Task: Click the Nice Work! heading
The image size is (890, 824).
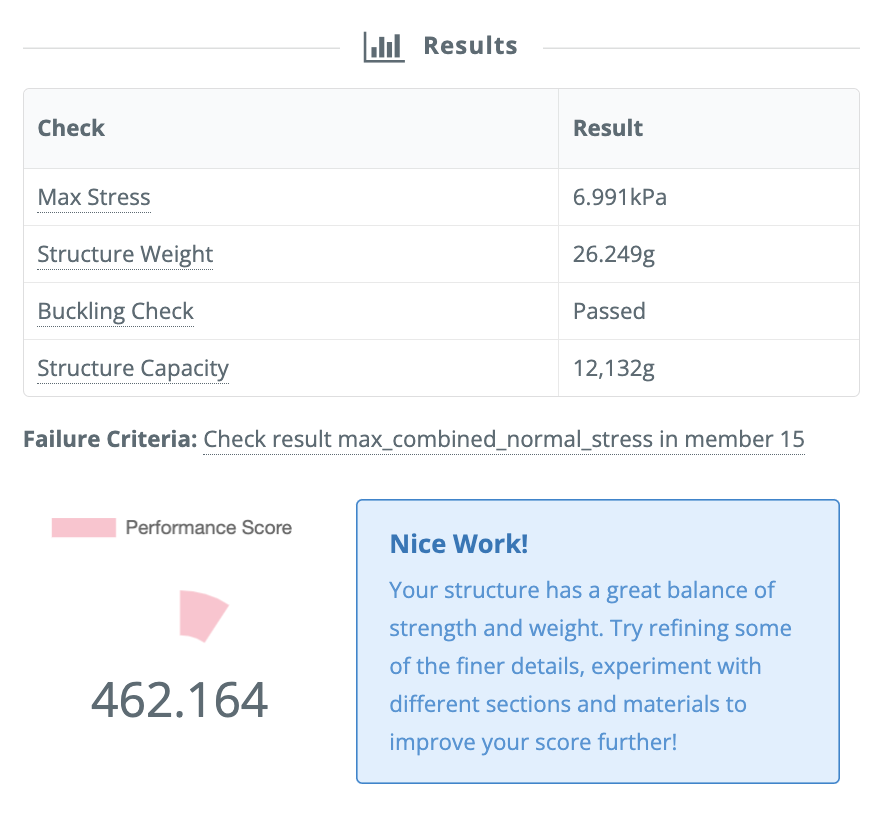Action: pyautogui.click(x=458, y=544)
